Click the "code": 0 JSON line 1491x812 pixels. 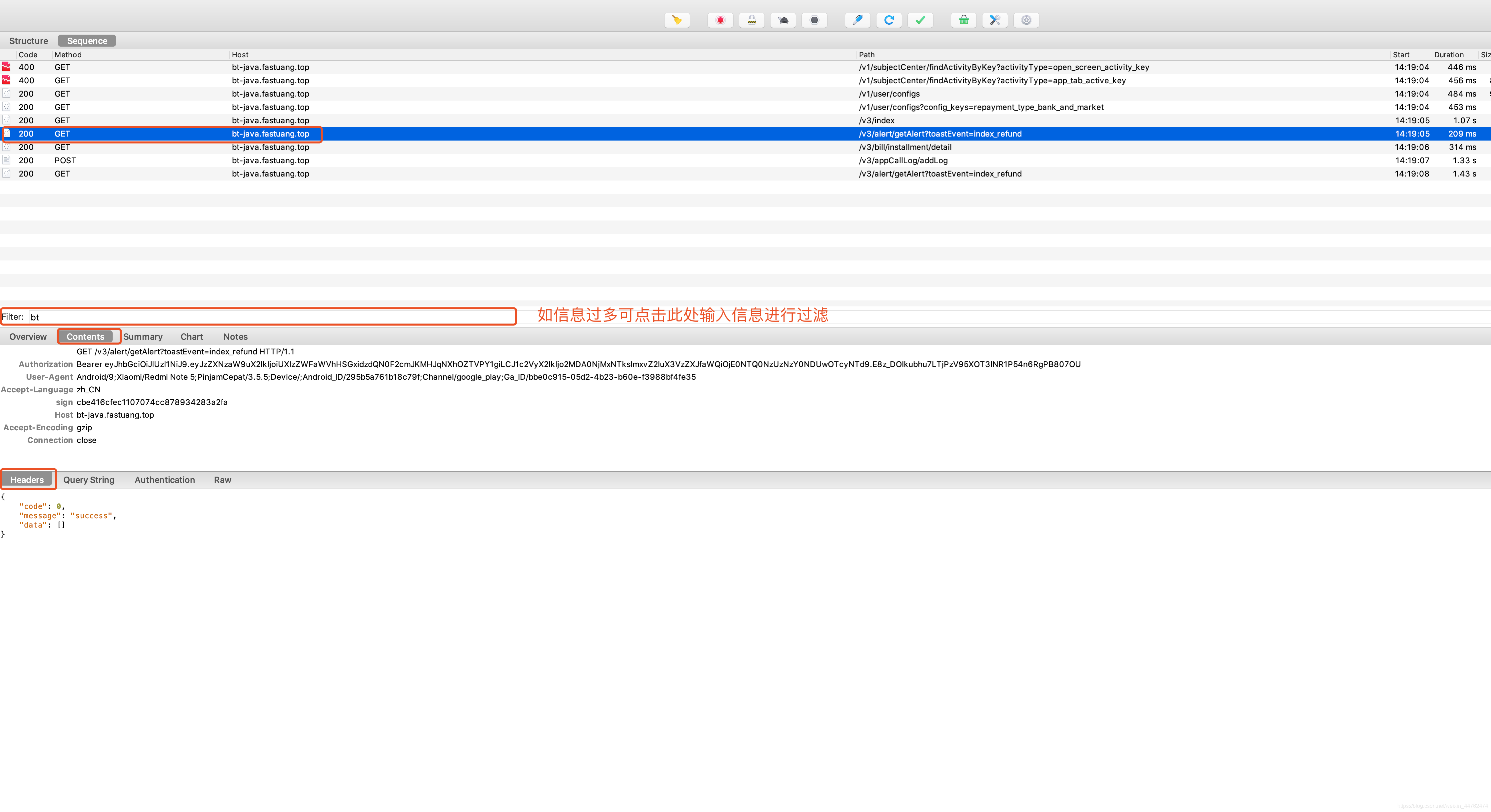point(42,507)
